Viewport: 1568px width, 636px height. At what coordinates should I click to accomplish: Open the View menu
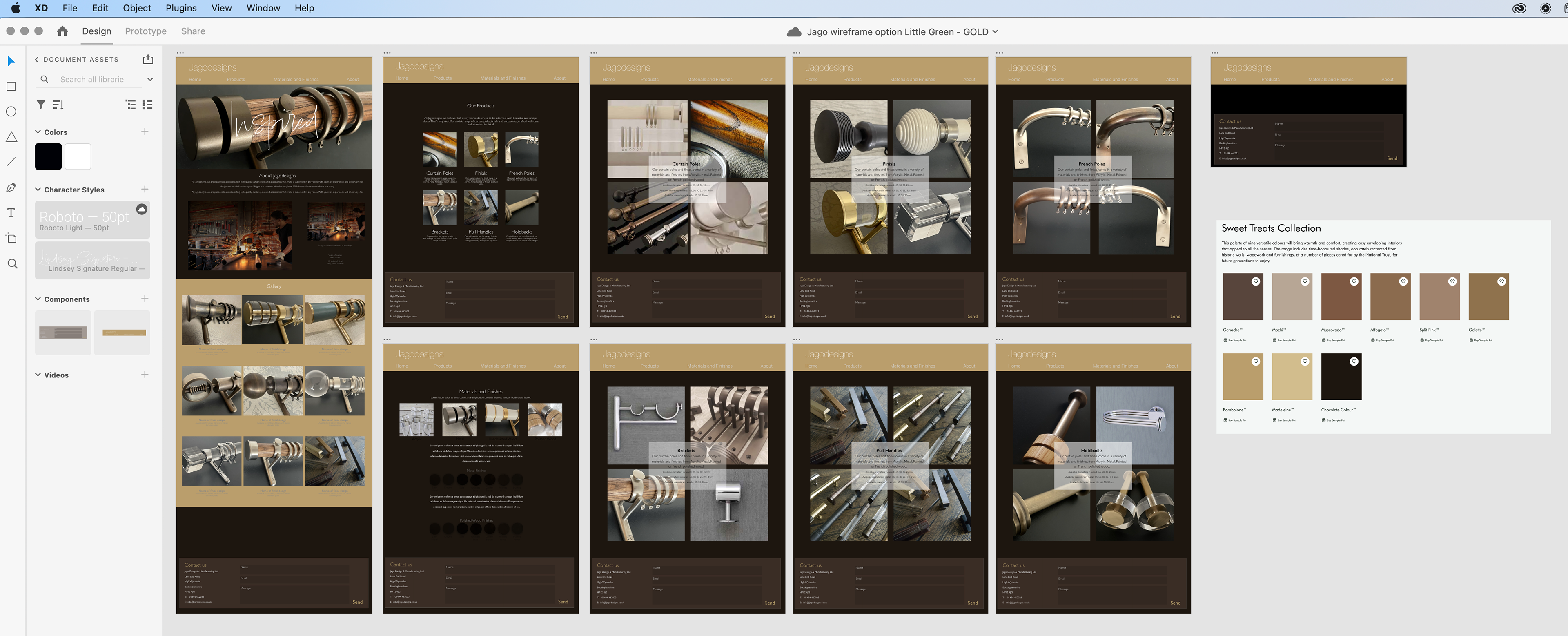(222, 8)
